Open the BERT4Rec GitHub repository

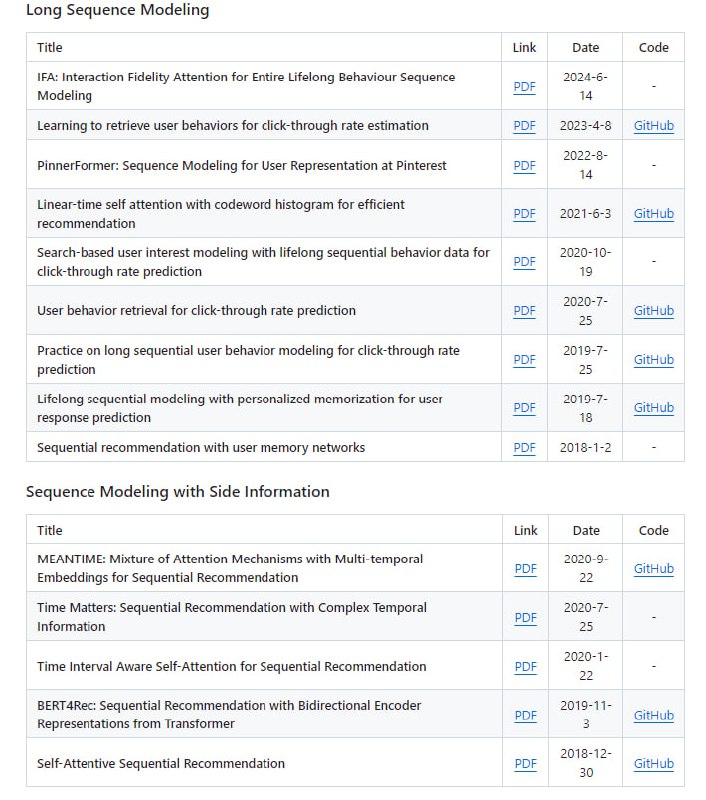(x=653, y=716)
